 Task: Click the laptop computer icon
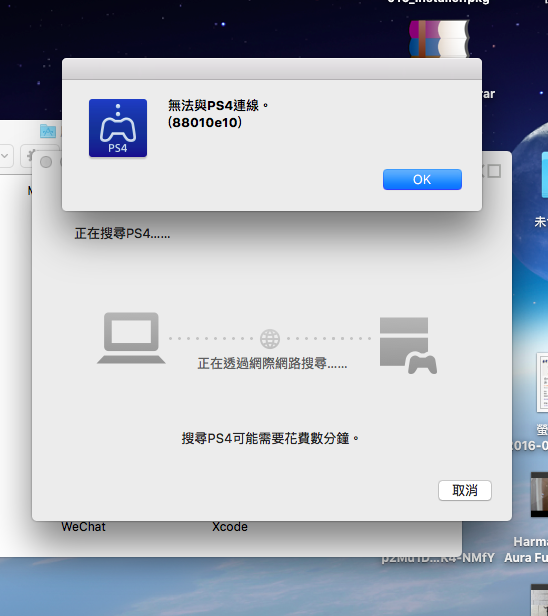coord(131,338)
